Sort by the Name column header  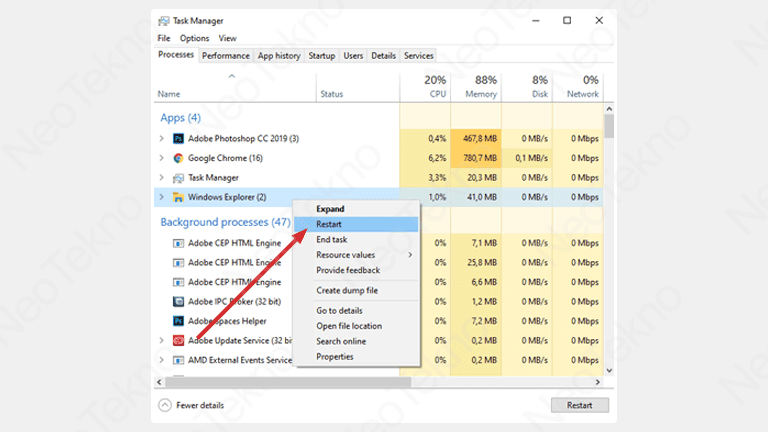click(x=235, y=87)
